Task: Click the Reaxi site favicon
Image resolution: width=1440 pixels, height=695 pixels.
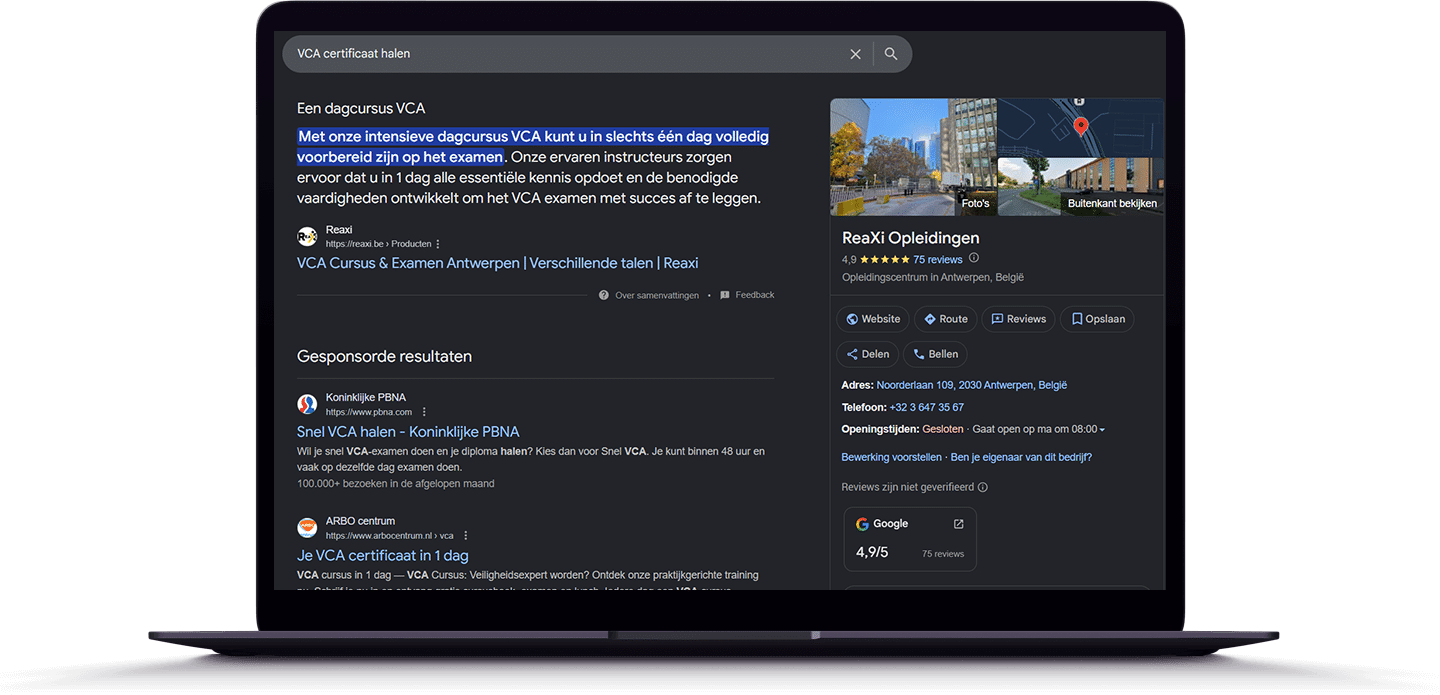Action: [307, 237]
